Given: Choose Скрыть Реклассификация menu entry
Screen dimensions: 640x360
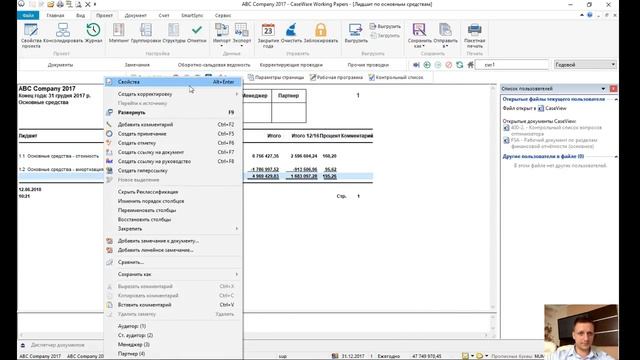Looking at the screenshot, I should pos(173,192).
